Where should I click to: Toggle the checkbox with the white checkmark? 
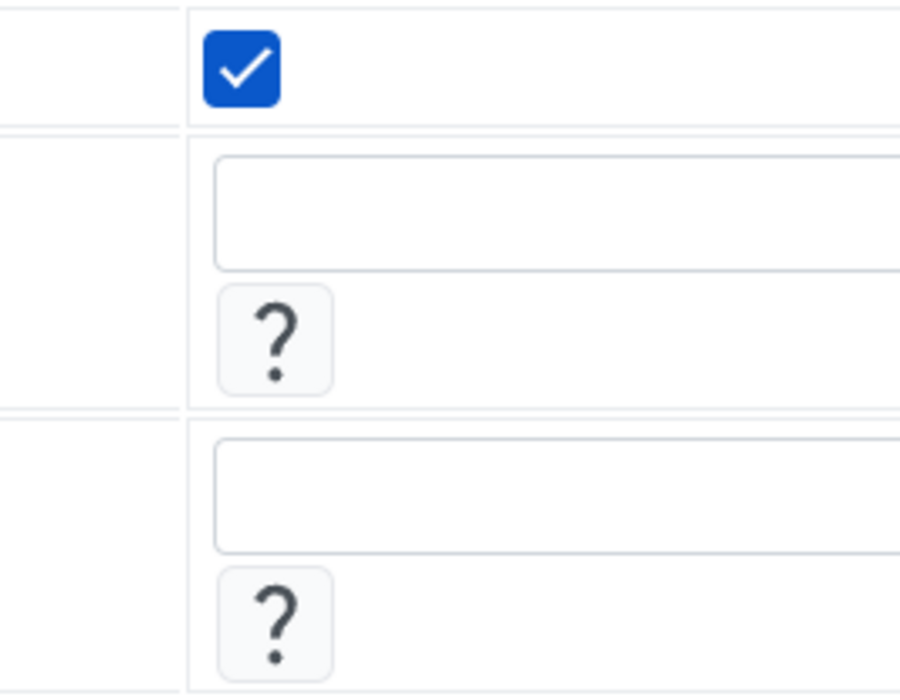[x=242, y=69]
